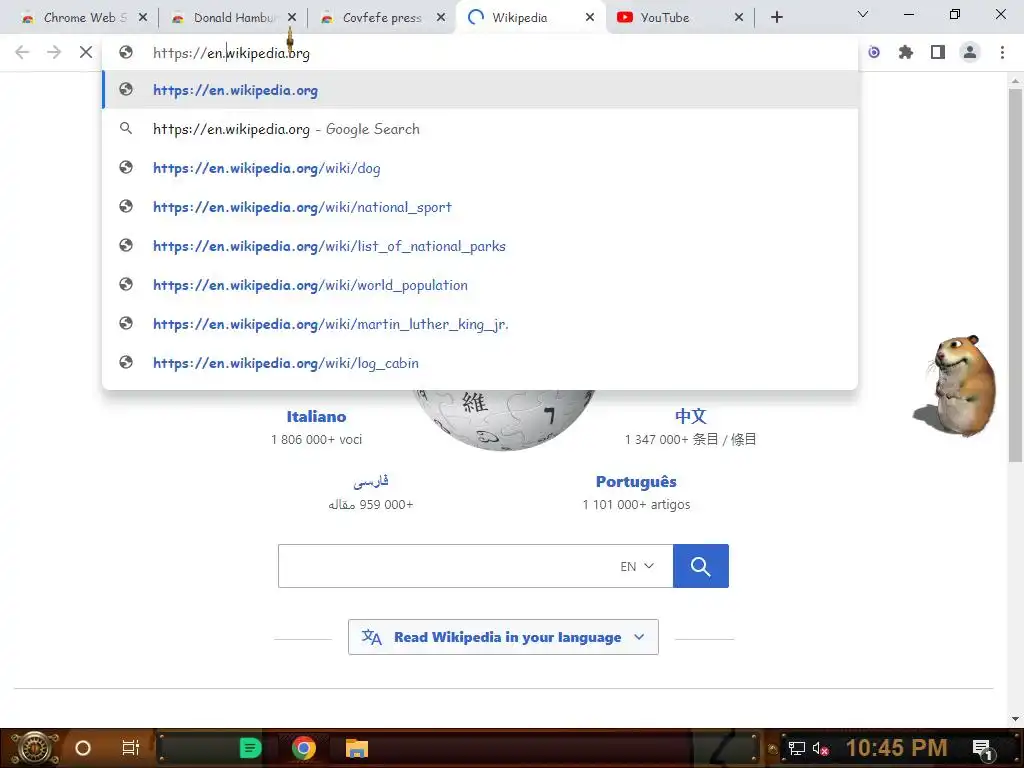Click the muted volume tray icon

tap(821, 749)
